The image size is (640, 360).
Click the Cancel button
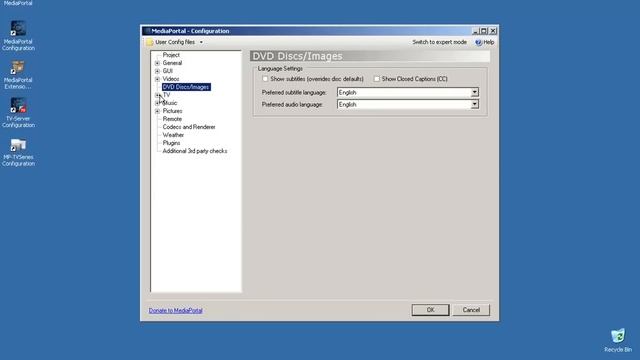coord(471,310)
